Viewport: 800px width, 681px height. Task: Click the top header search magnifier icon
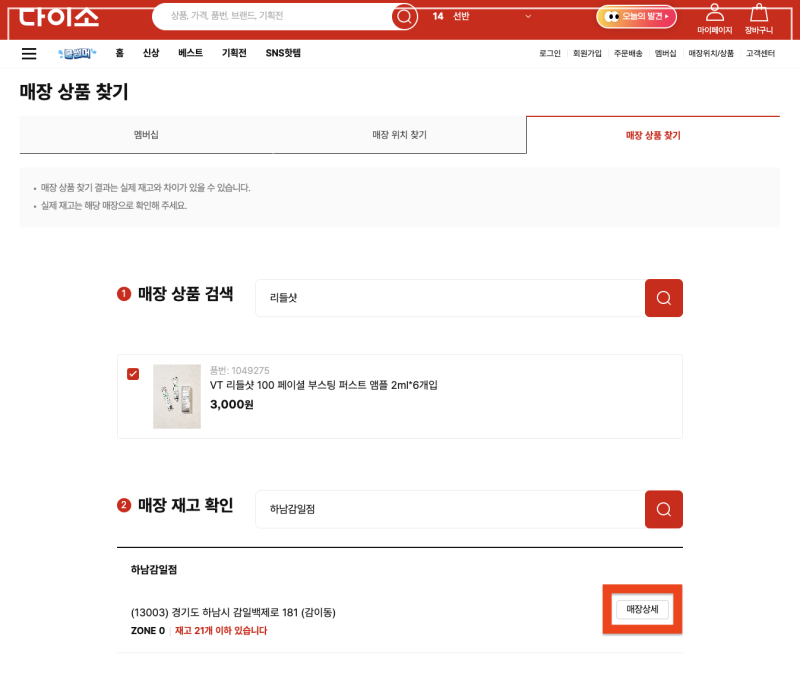405,17
